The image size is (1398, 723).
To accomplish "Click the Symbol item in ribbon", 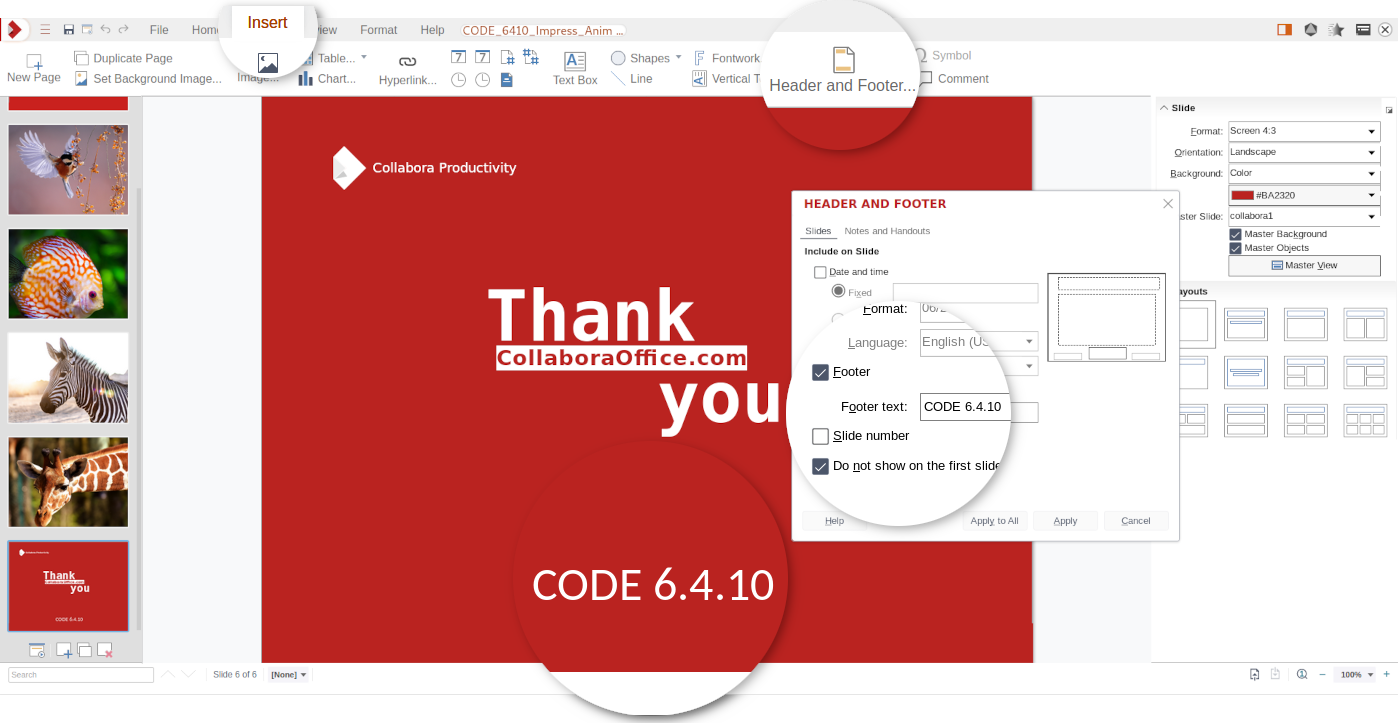I will [945, 55].
